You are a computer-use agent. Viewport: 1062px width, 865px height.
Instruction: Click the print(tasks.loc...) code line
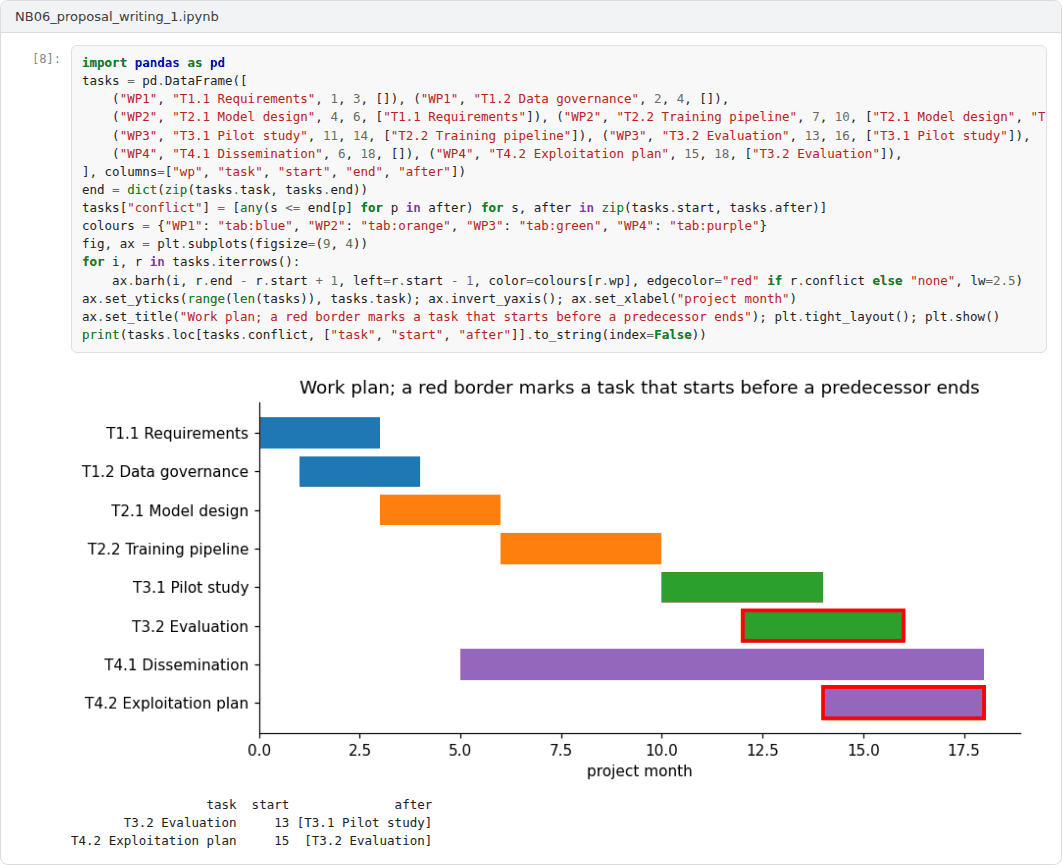[x=394, y=335]
